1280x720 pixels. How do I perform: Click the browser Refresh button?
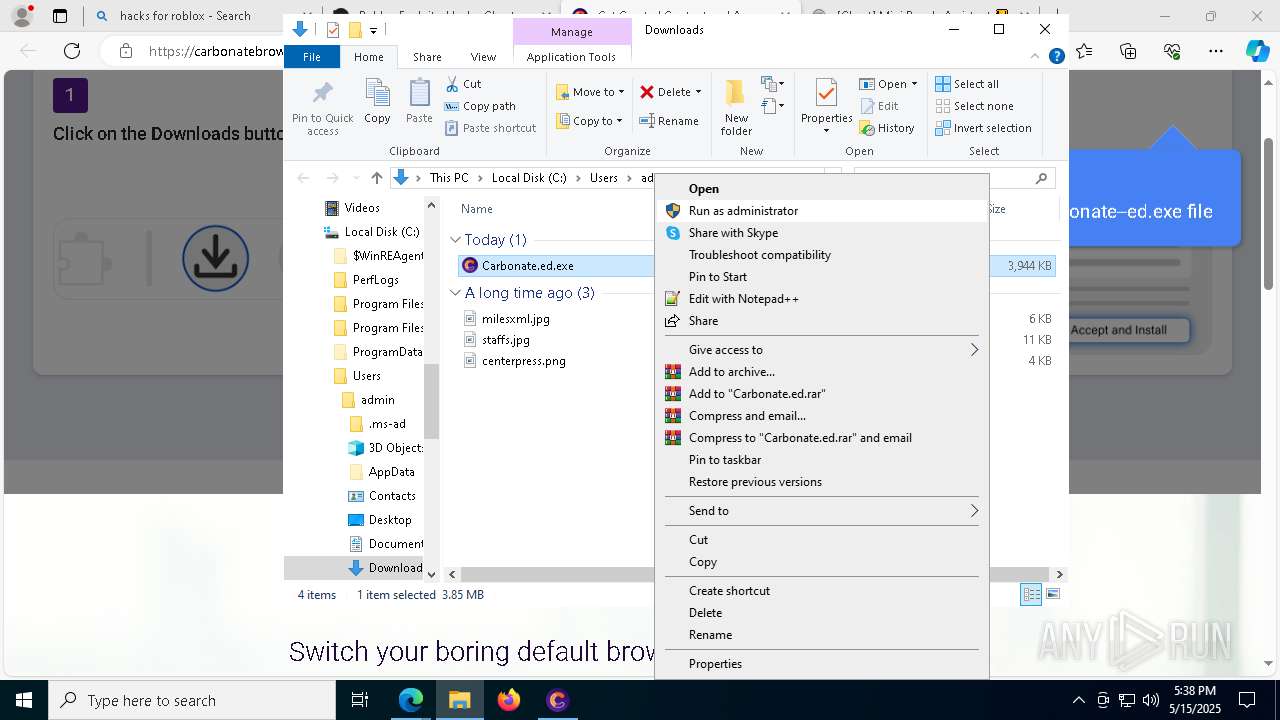point(72,51)
